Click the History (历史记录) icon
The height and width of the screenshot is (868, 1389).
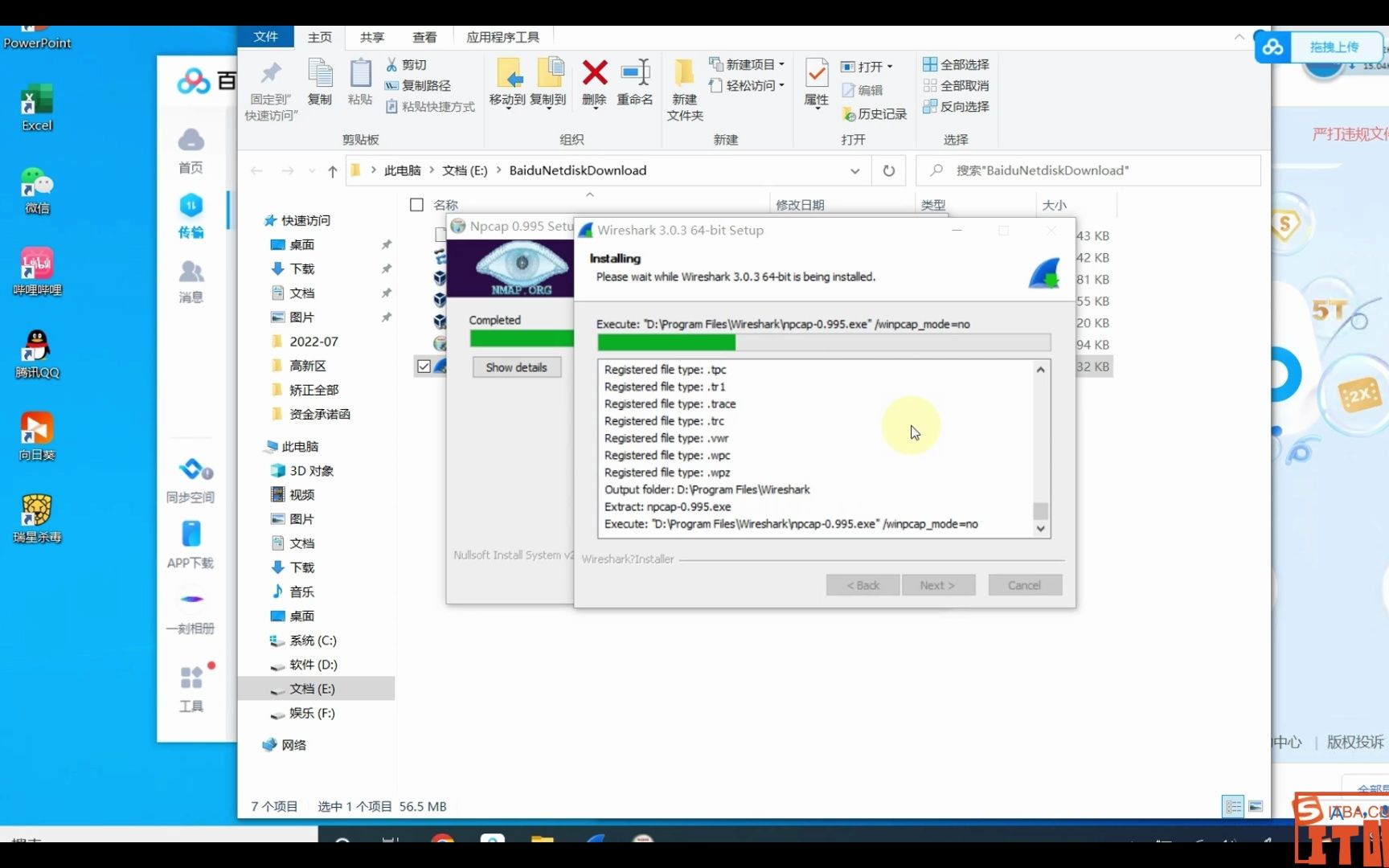(x=849, y=114)
